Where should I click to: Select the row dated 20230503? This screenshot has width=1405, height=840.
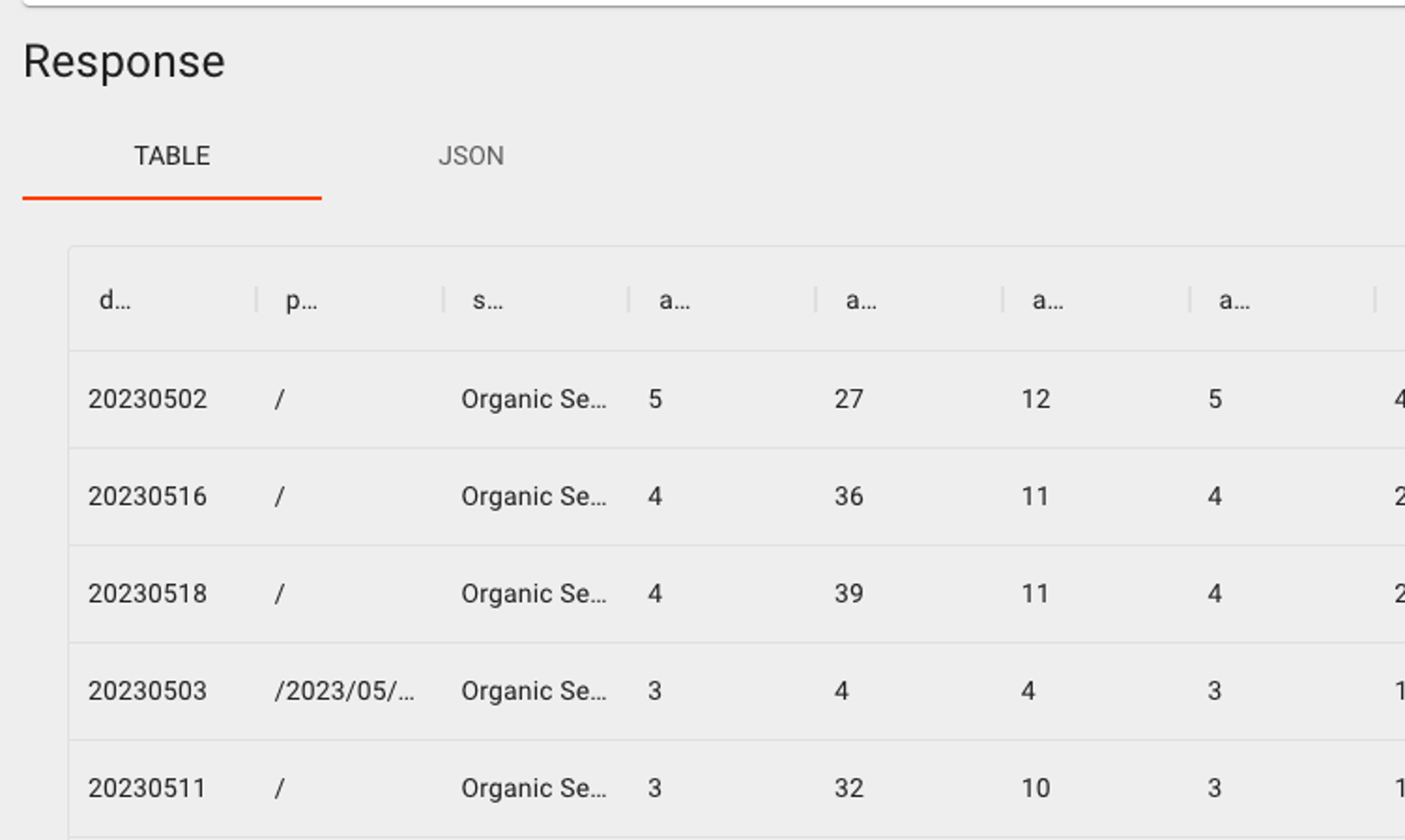coord(149,690)
